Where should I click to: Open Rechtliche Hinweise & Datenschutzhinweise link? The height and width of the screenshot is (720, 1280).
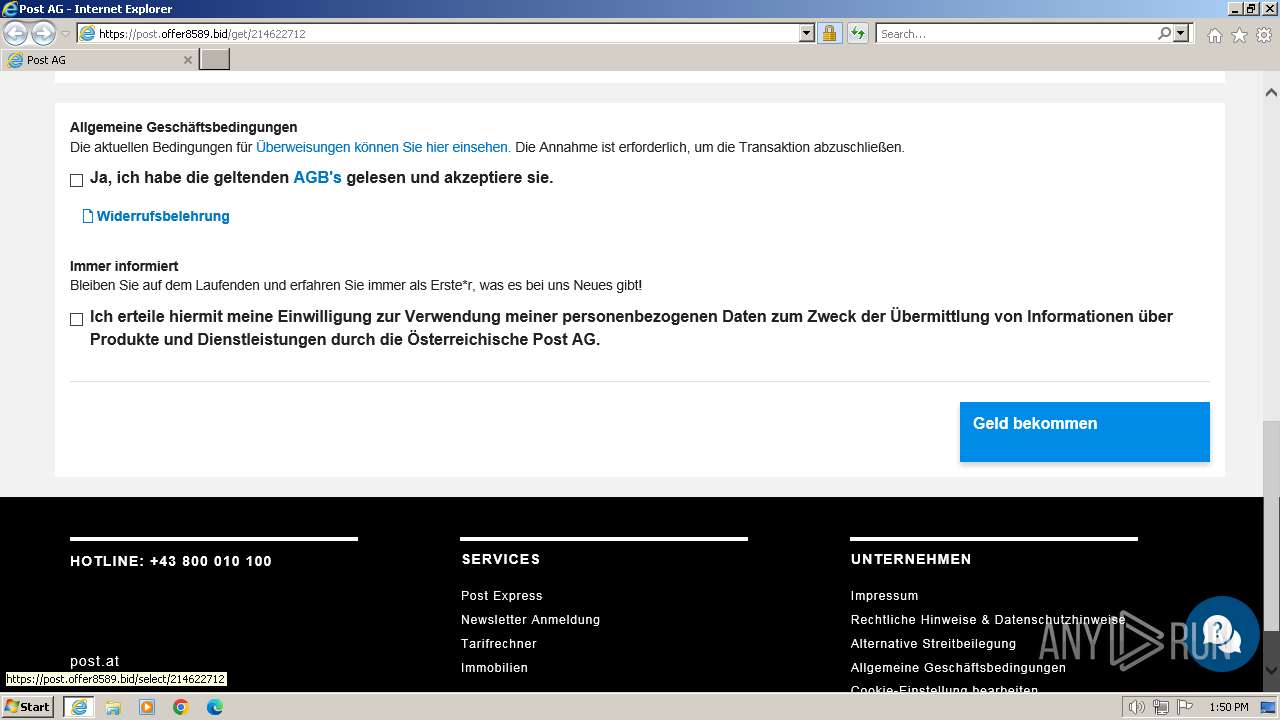(x=988, y=620)
